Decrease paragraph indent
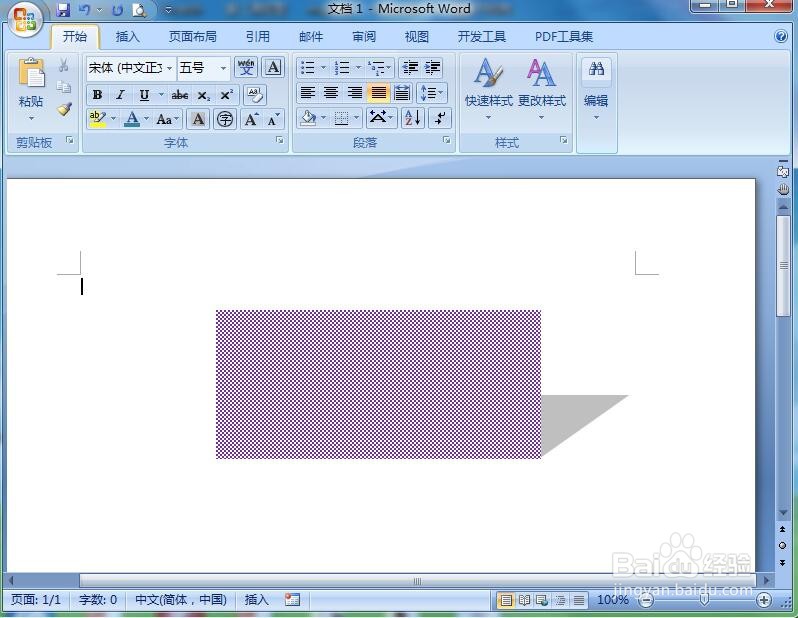The width and height of the screenshot is (798, 618). point(410,67)
